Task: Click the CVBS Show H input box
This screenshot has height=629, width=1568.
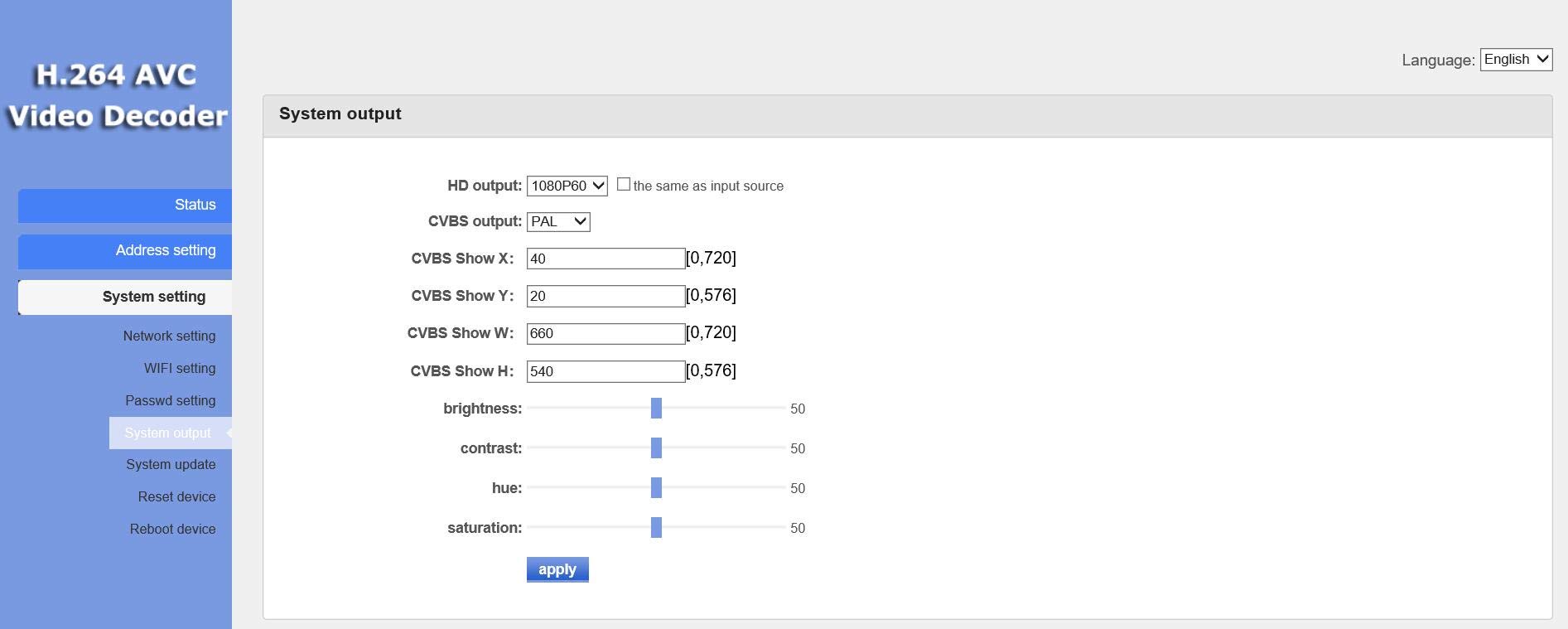Action: tap(605, 371)
